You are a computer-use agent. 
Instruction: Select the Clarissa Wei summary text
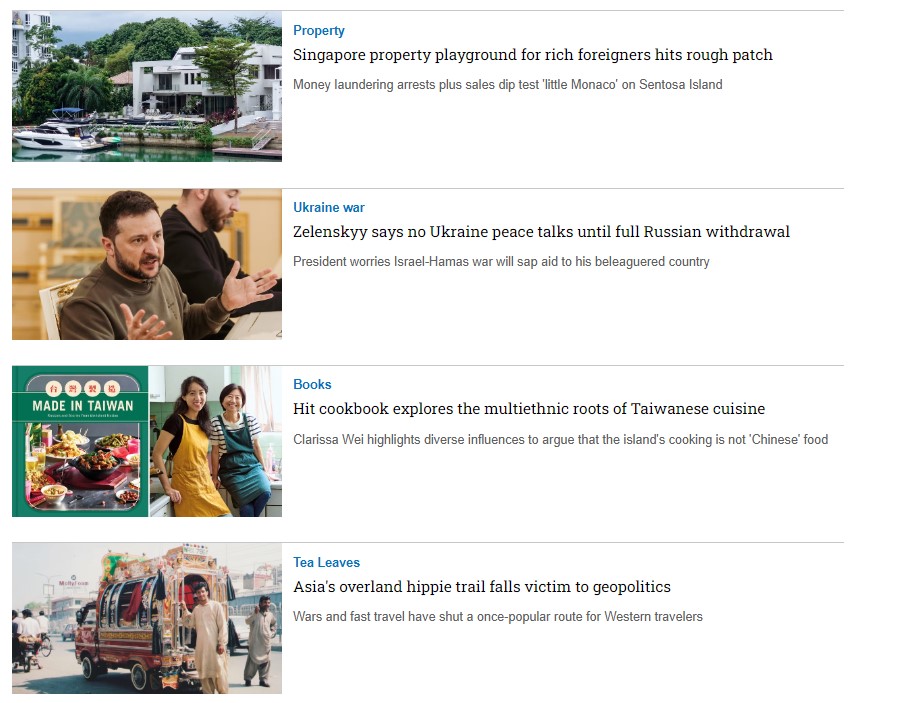tap(560, 440)
